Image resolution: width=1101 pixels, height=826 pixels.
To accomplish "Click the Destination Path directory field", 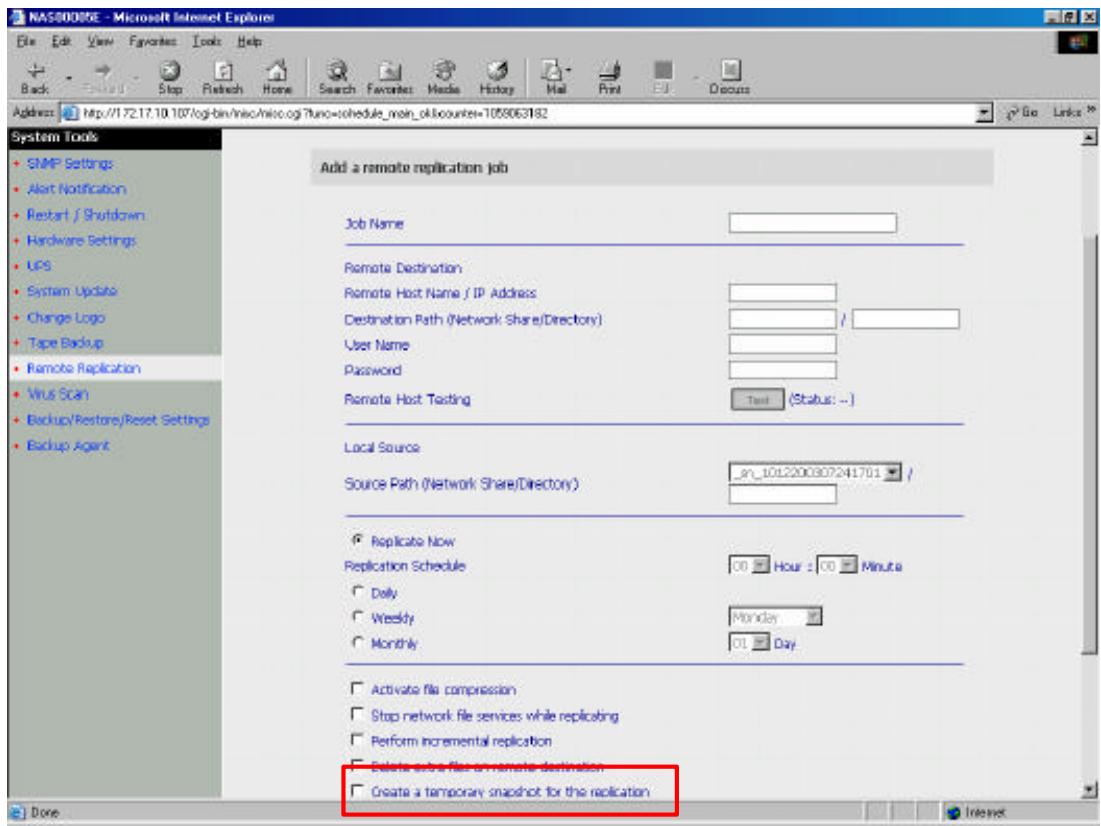I will pos(905,319).
